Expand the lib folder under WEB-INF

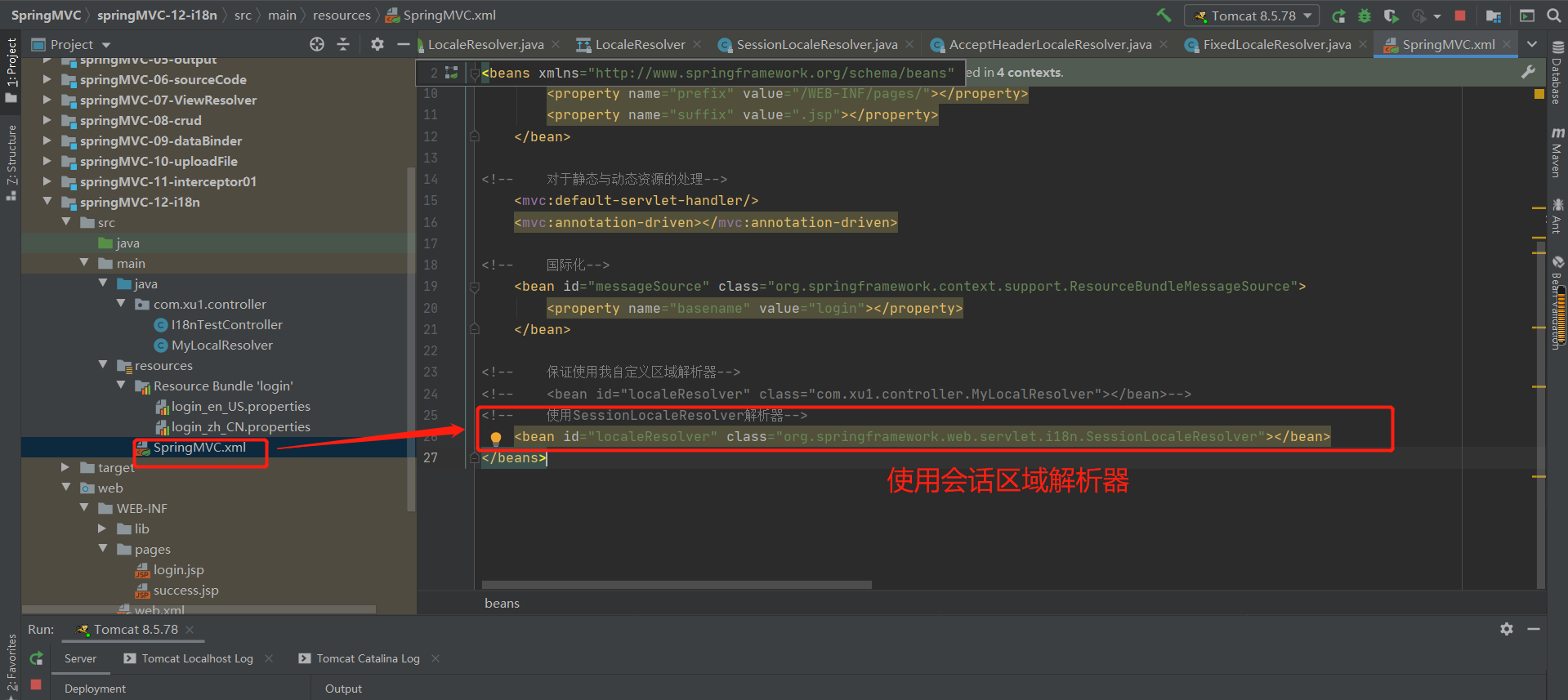tap(103, 528)
